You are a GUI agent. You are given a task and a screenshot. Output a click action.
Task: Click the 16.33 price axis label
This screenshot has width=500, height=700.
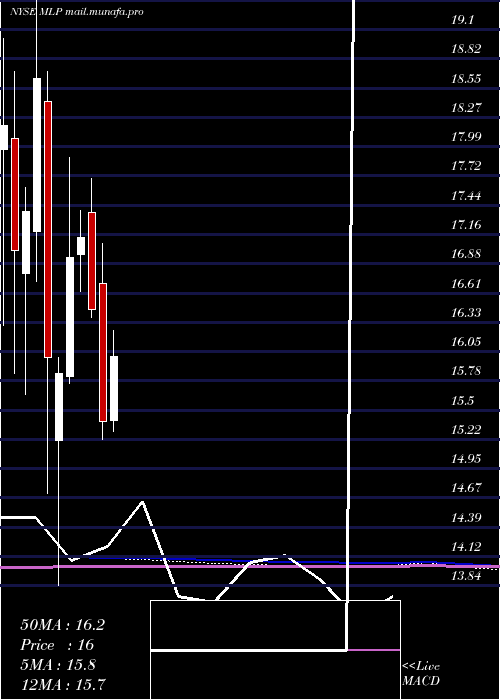pyautogui.click(x=467, y=312)
